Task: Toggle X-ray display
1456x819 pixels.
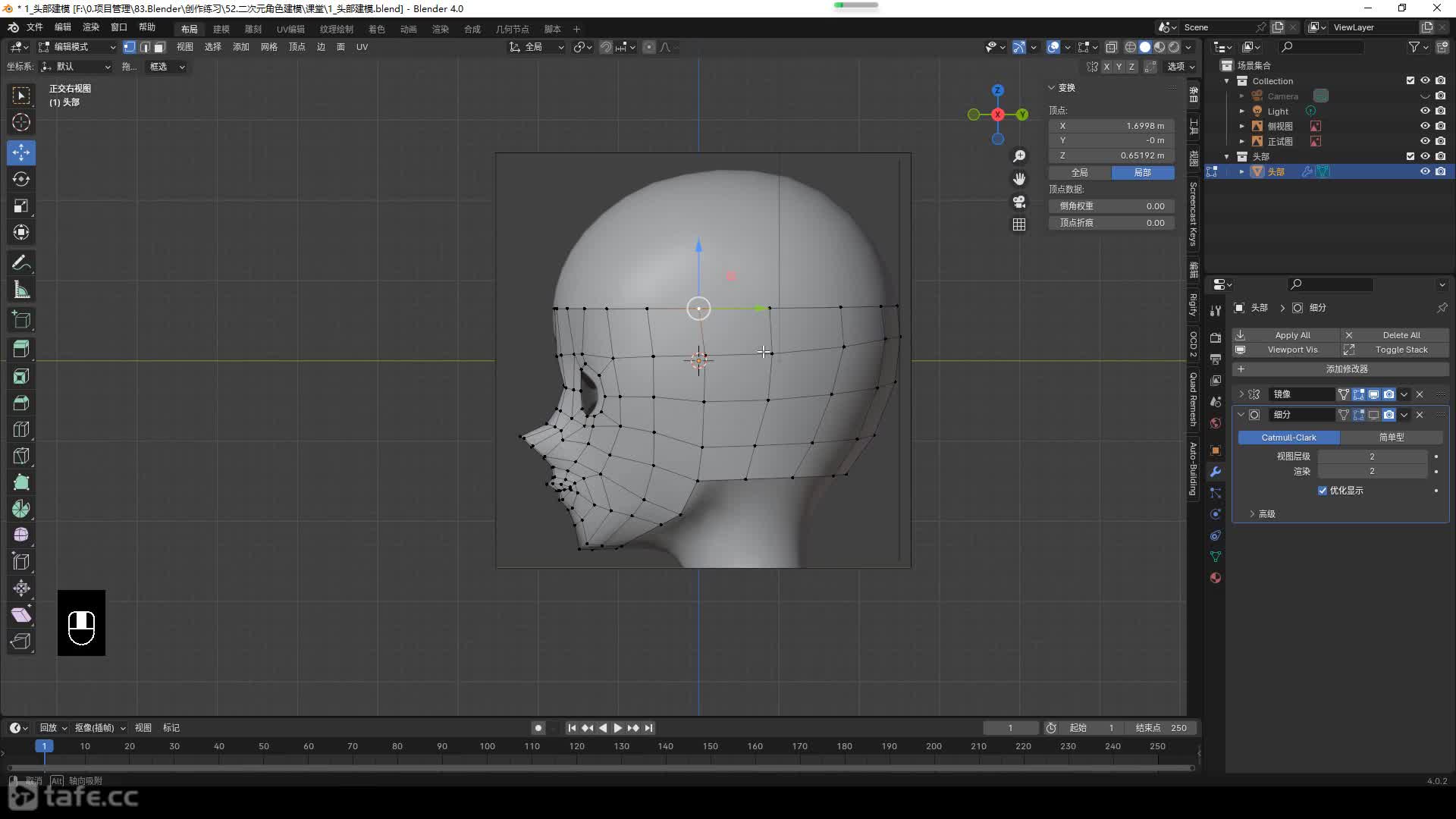Action: 1111,47
